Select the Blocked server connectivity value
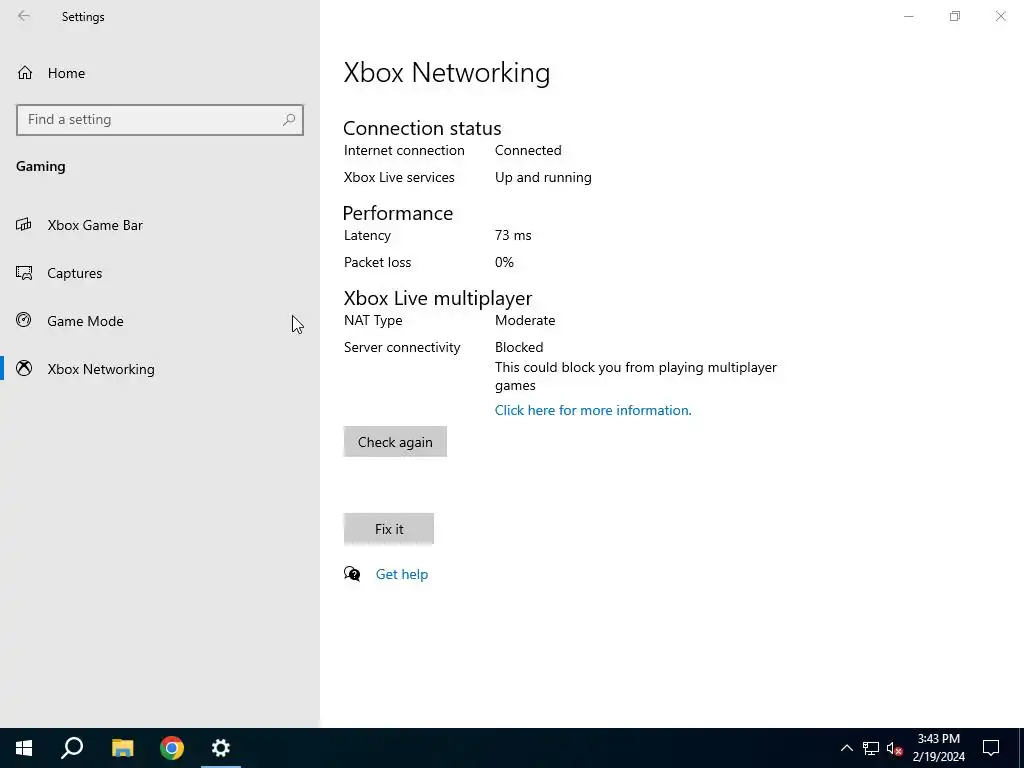 point(519,347)
